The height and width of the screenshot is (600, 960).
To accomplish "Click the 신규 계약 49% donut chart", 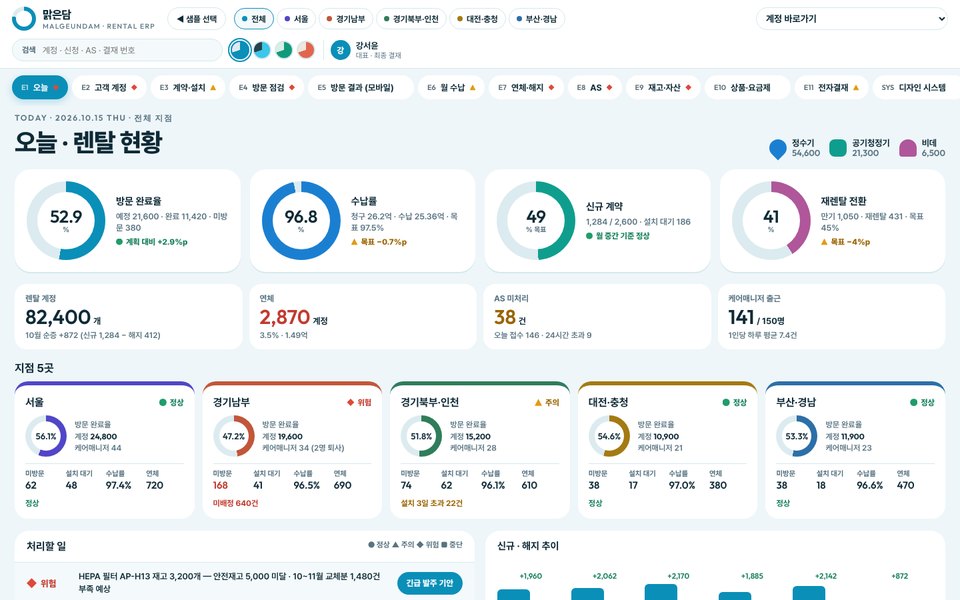I will pyautogui.click(x=536, y=220).
